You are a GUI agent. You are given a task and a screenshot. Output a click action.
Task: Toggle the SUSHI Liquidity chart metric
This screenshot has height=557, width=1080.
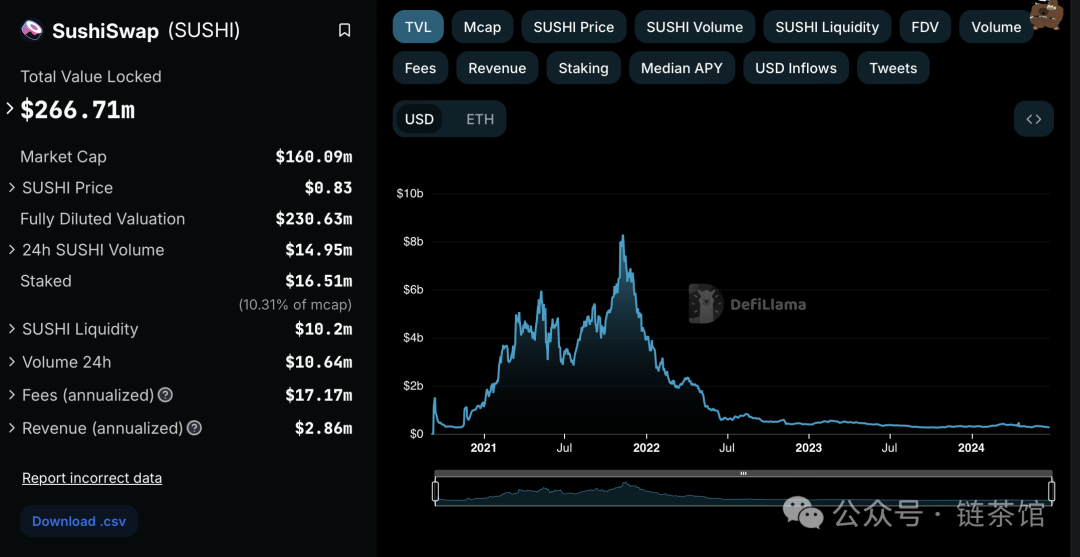[x=827, y=27]
